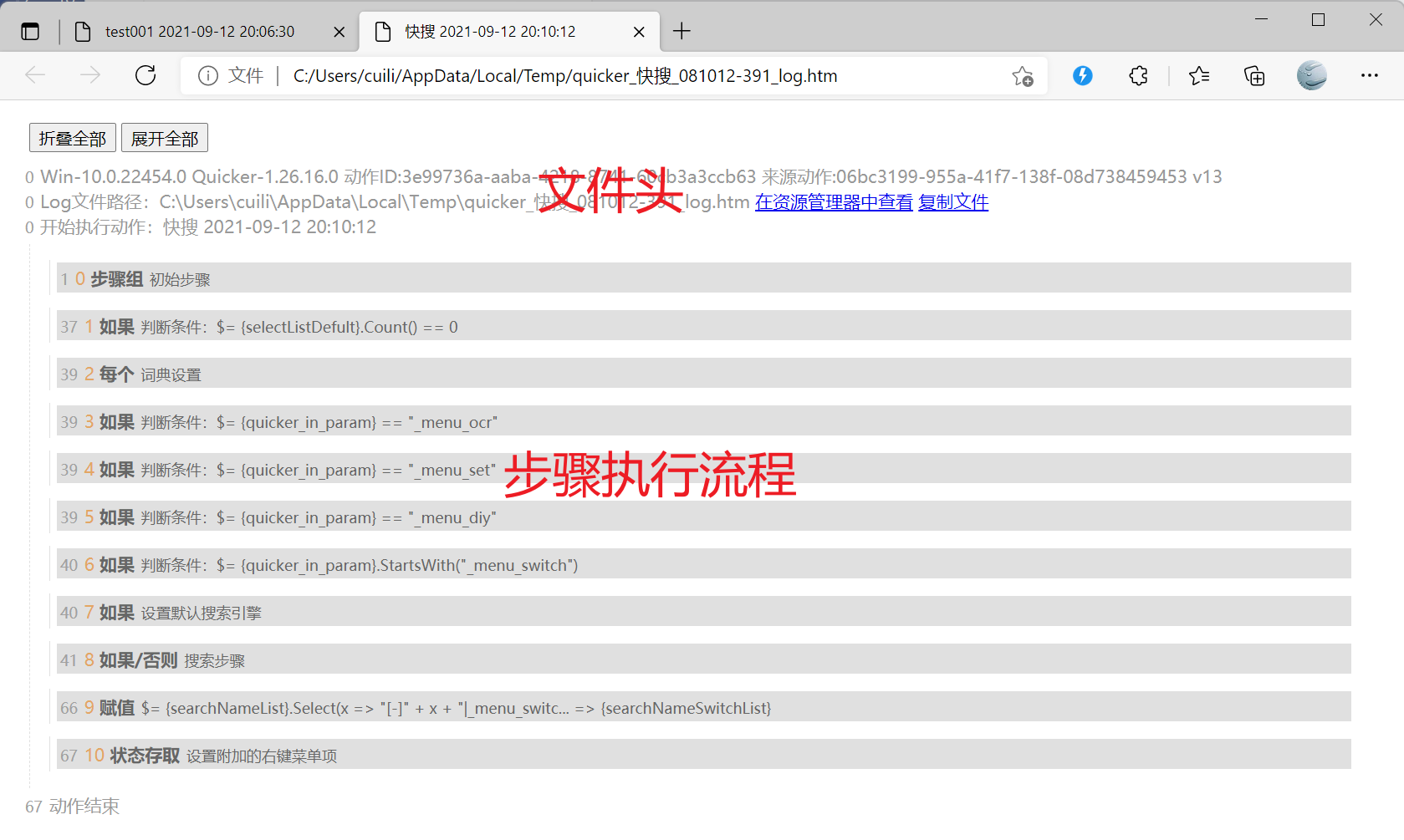Expand the 步骤组 初始步骤 row
The height and width of the screenshot is (840, 1404).
(x=704, y=278)
